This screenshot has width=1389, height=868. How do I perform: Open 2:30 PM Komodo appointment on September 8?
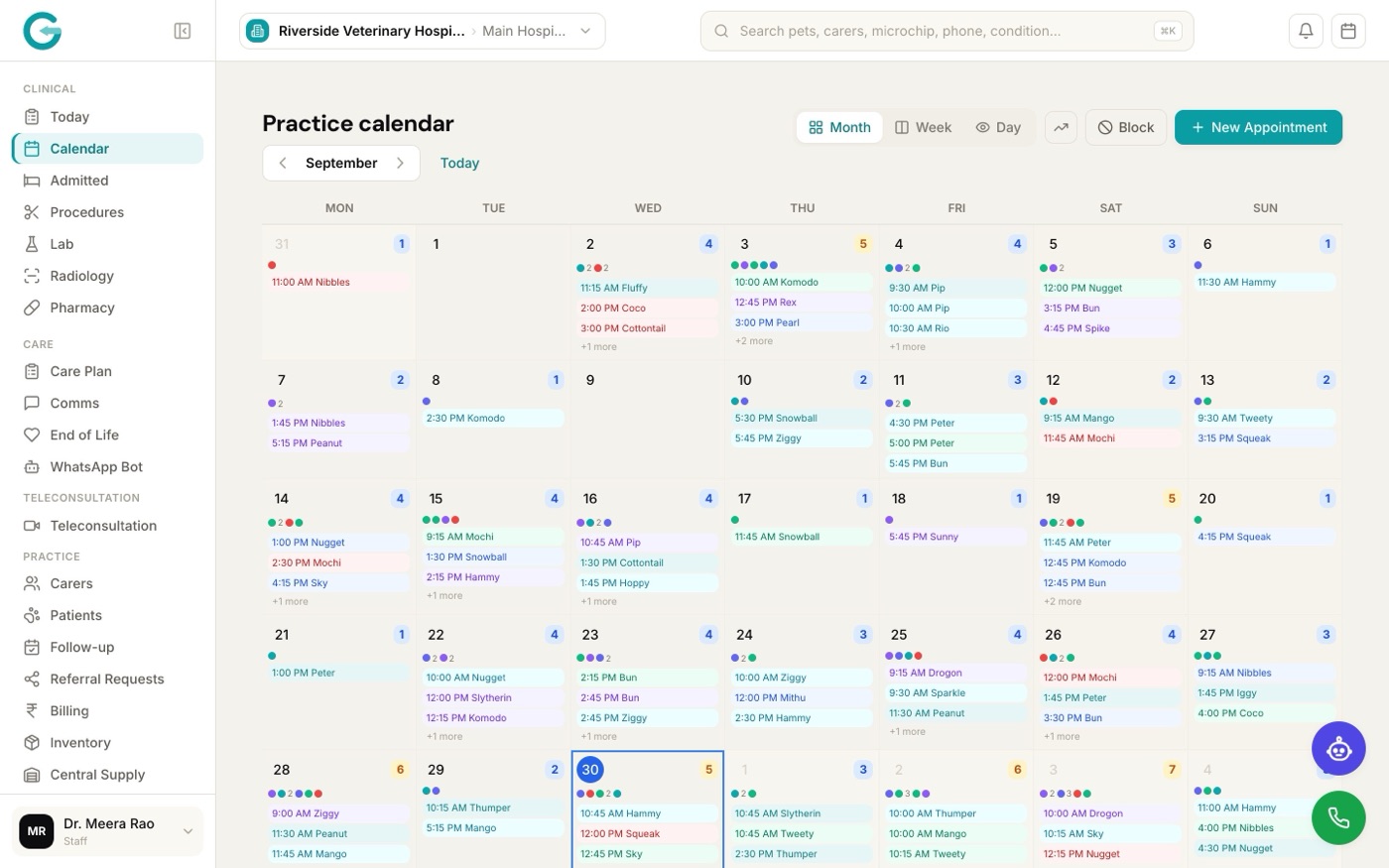(493, 419)
